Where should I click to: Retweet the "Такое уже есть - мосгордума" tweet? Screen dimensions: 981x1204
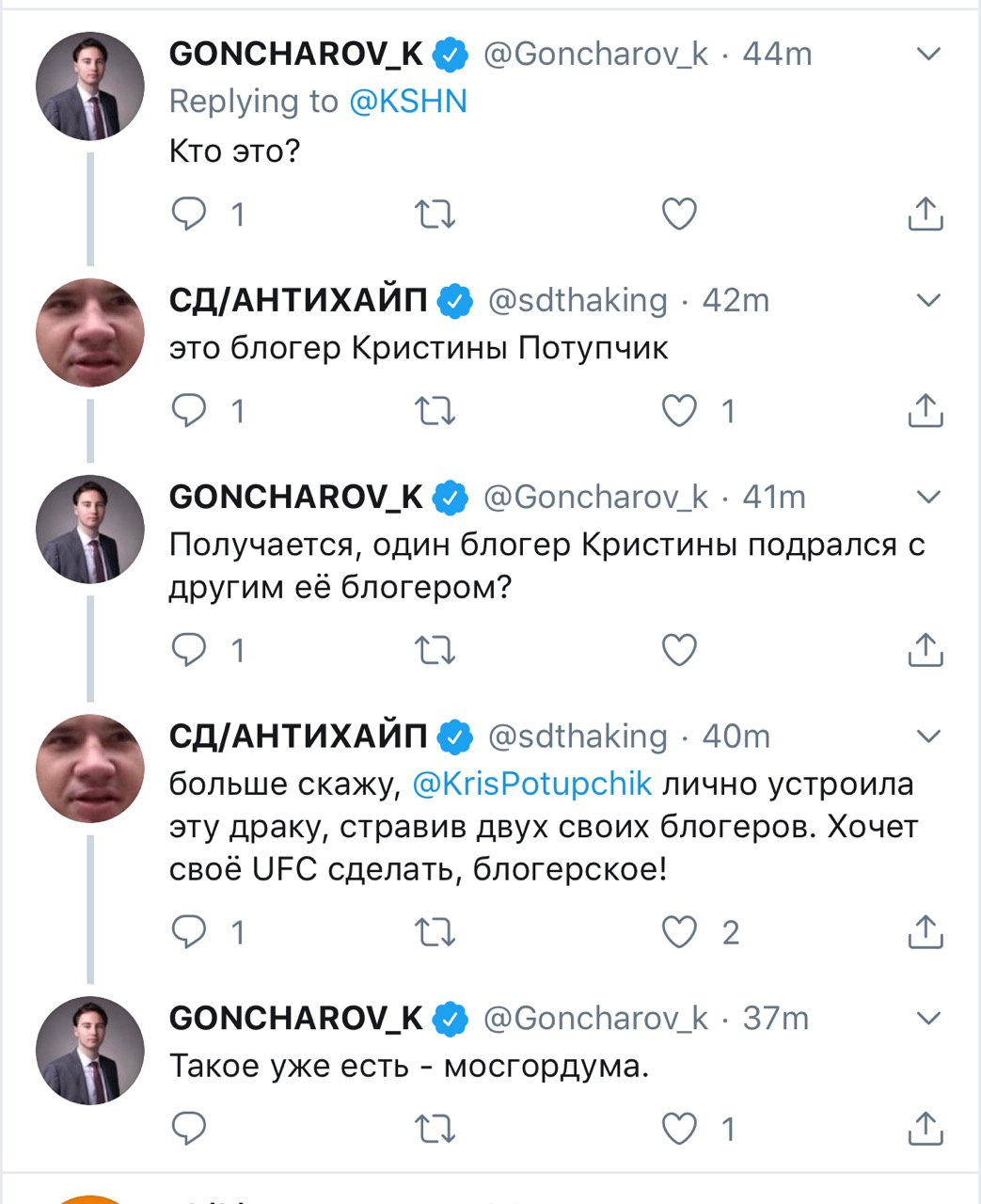435,1128
